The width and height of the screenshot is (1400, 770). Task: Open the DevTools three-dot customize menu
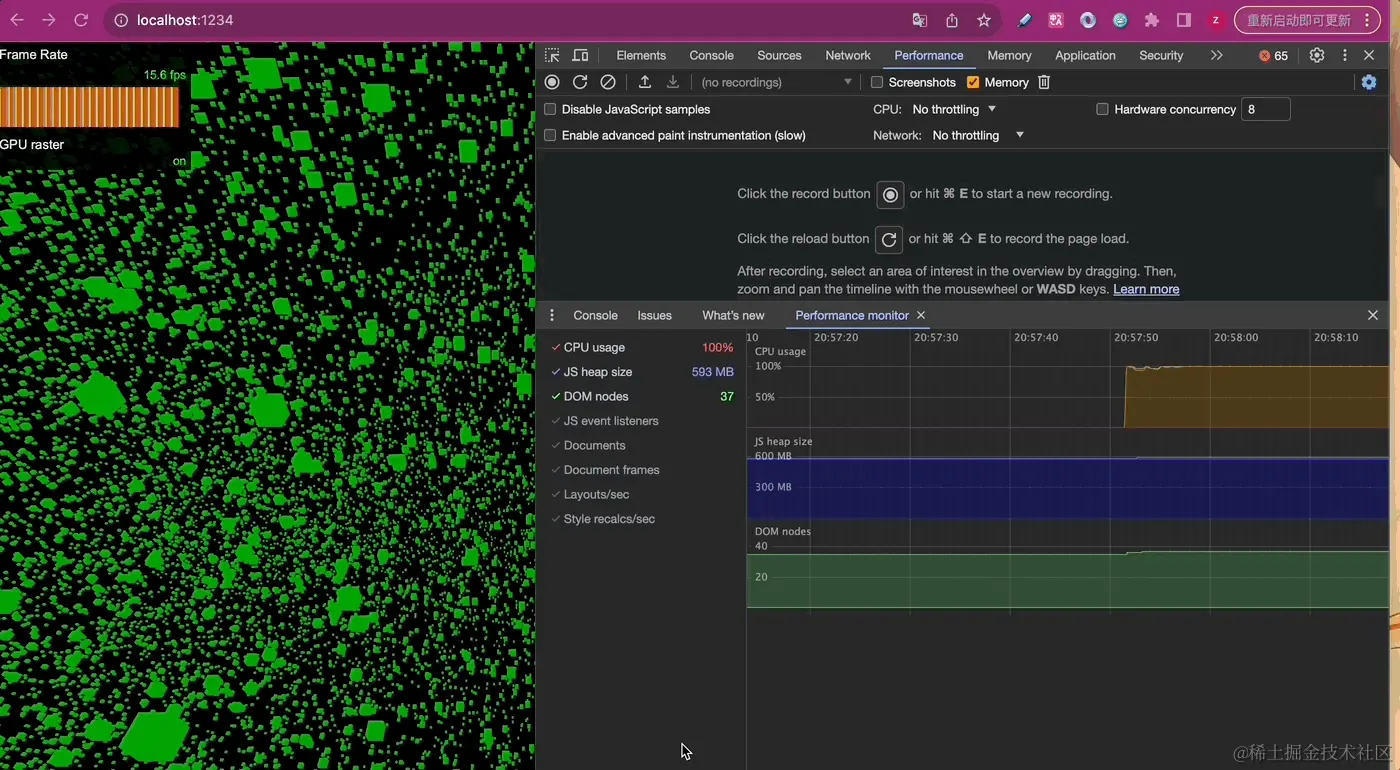1344,56
